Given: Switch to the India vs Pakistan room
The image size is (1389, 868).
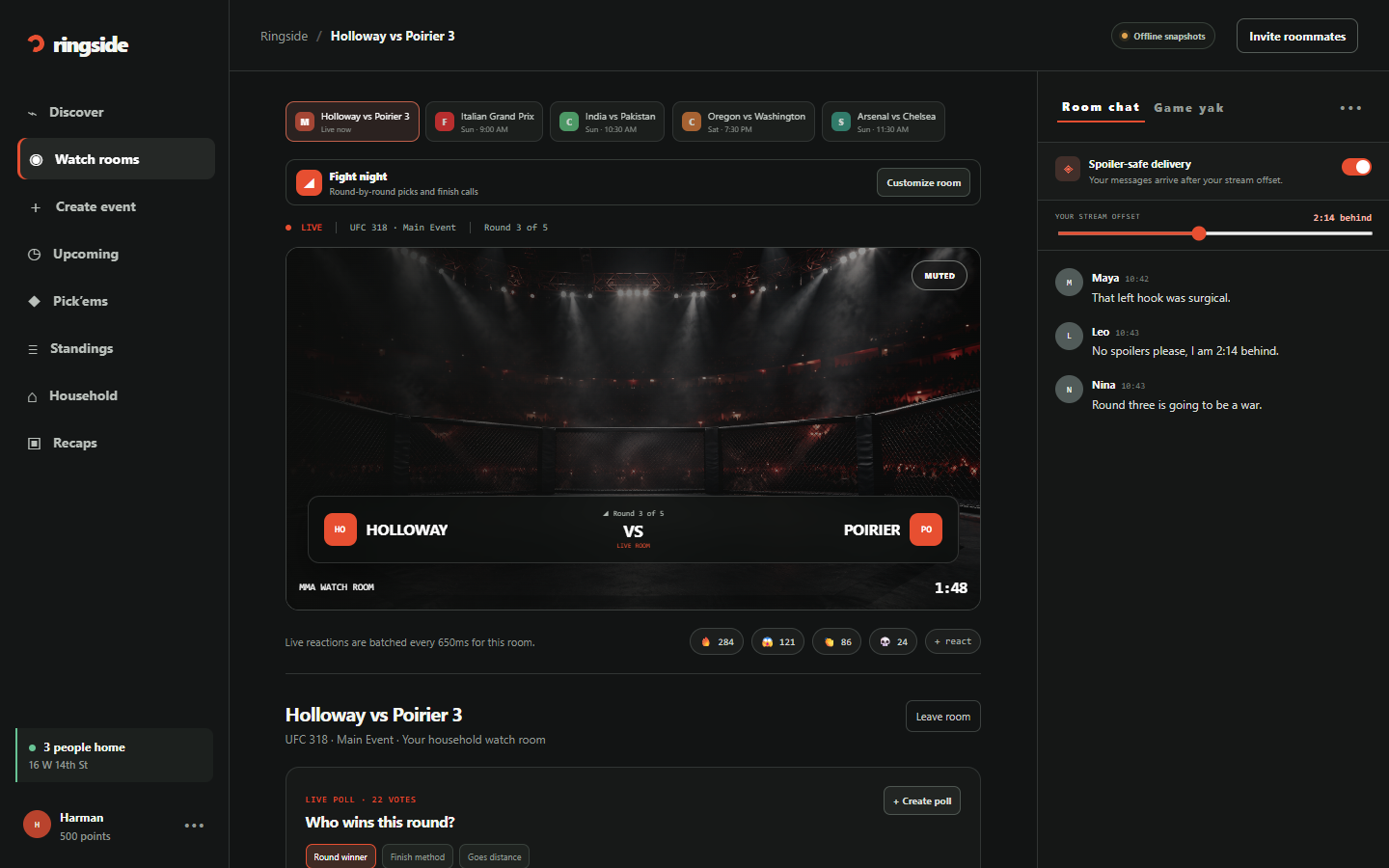Looking at the screenshot, I should [x=607, y=122].
